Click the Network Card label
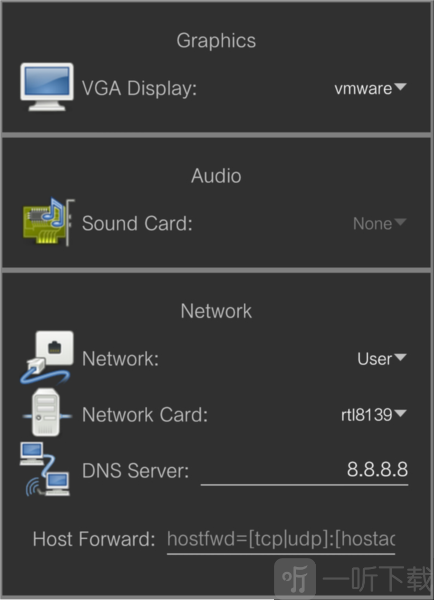This screenshot has width=434, height=600. (x=145, y=415)
